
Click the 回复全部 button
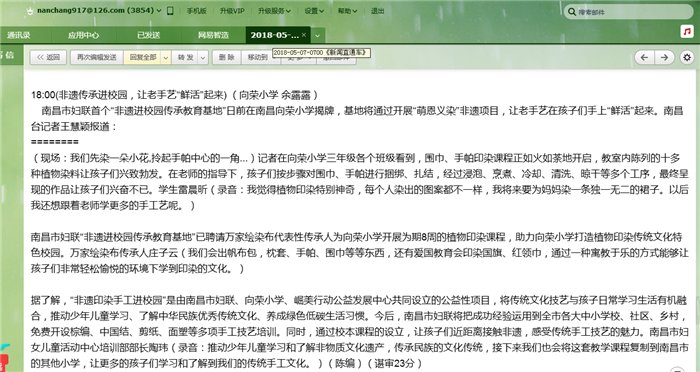click(143, 57)
